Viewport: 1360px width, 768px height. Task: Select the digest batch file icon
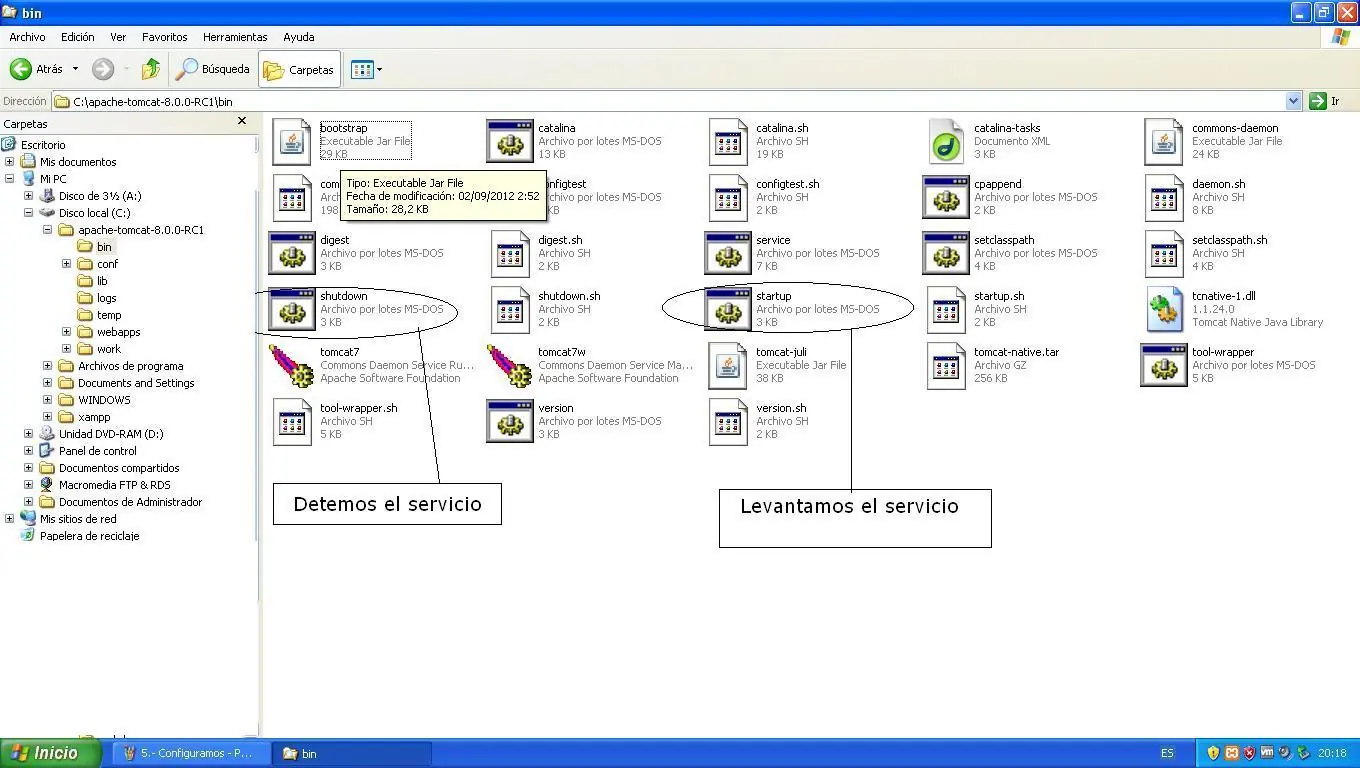[292, 254]
